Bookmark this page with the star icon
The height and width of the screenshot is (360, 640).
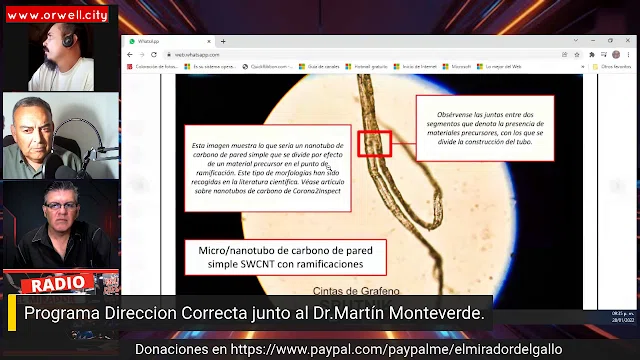coord(577,55)
